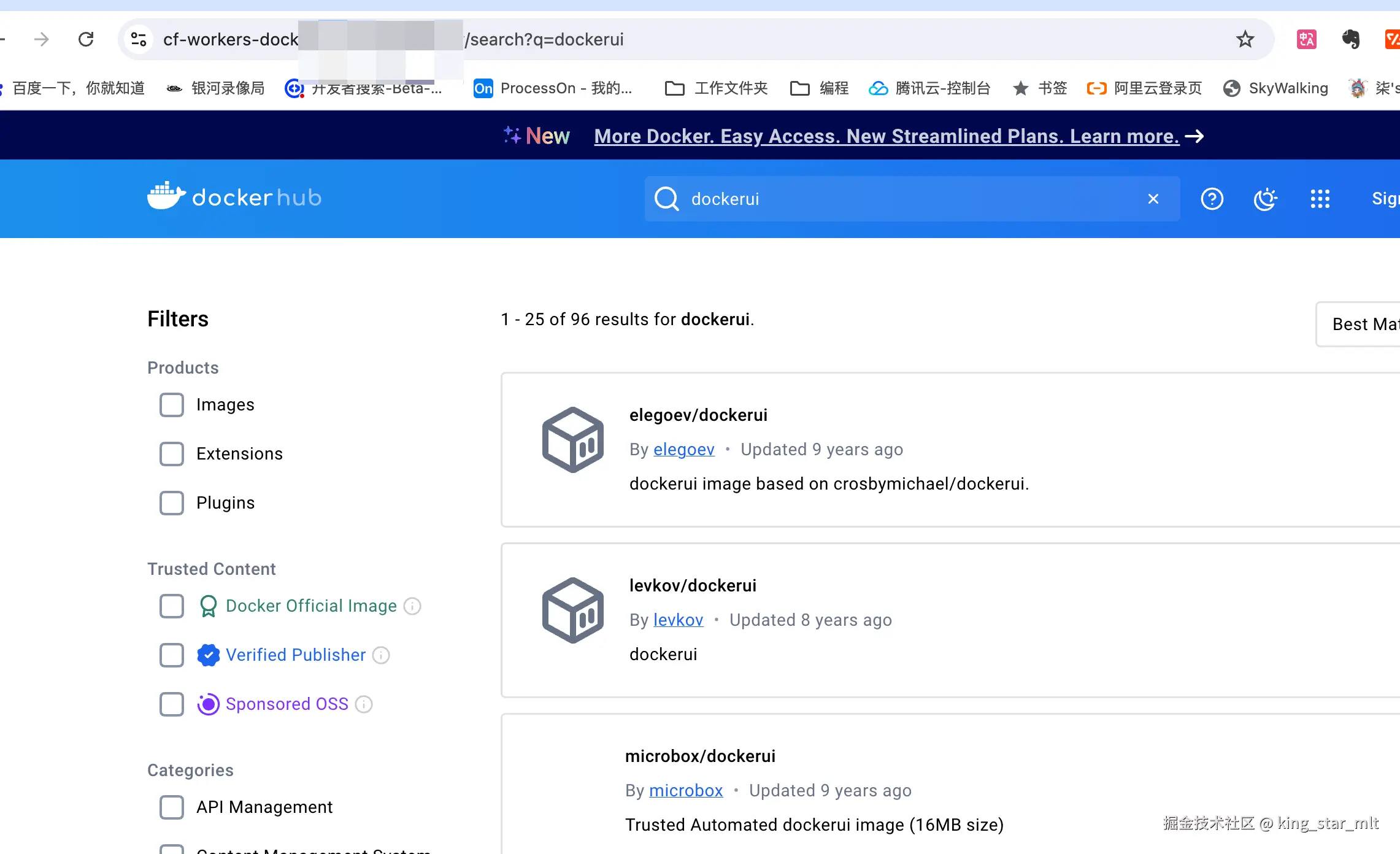Image resolution: width=1400 pixels, height=854 pixels.
Task: Open the elegoev/dockerui result title
Action: coord(698,415)
